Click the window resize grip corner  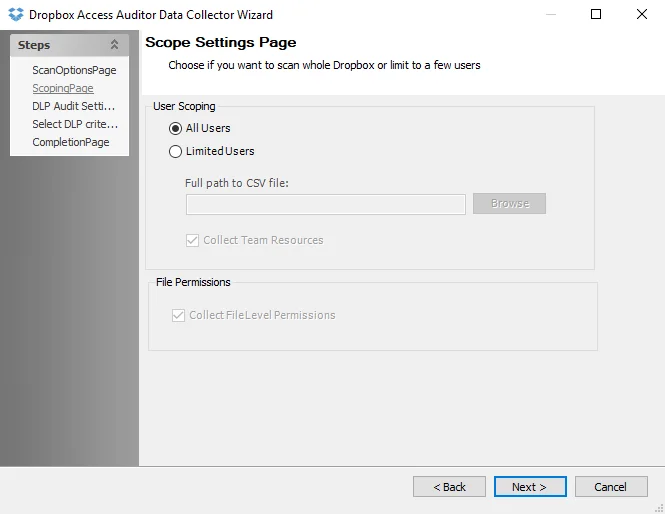659,508
